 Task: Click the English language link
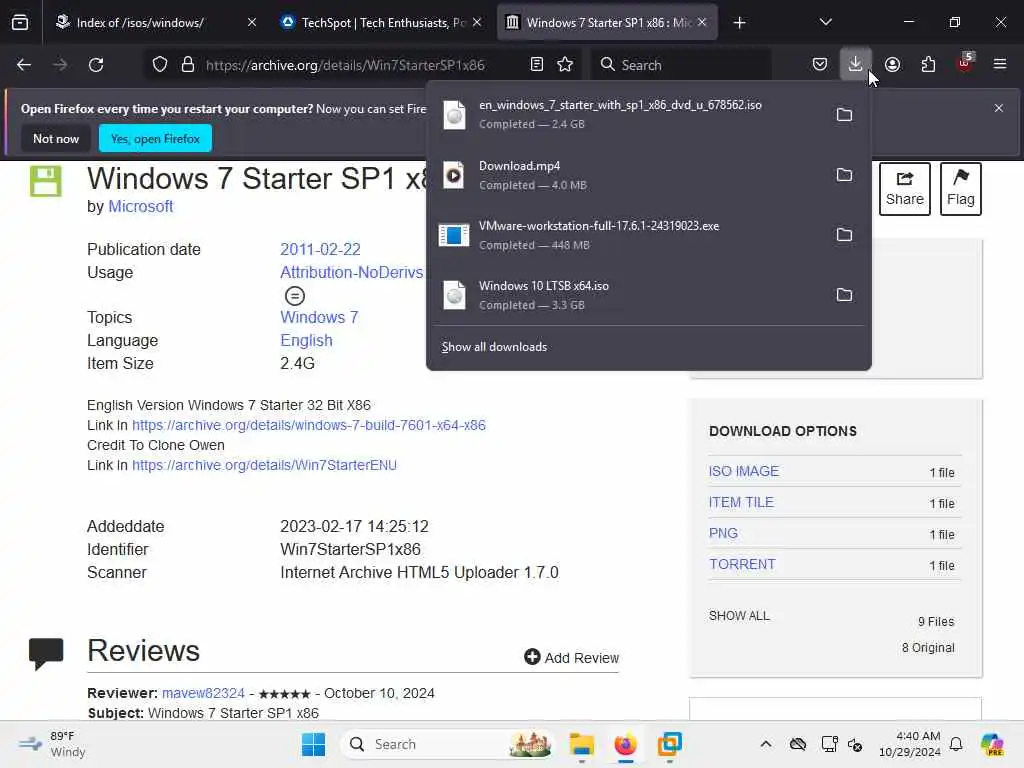pyautogui.click(x=306, y=340)
